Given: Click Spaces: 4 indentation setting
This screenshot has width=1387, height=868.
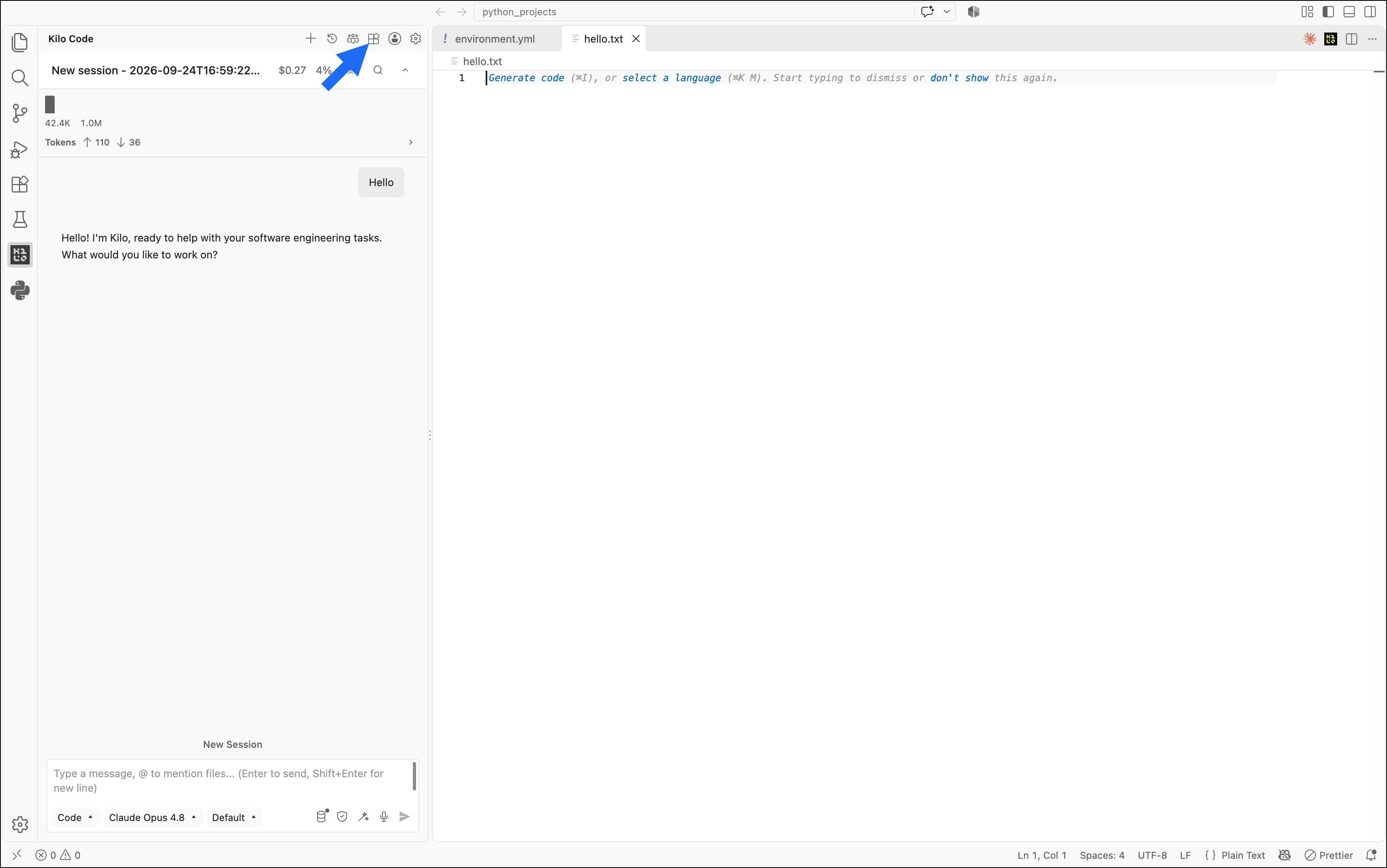Looking at the screenshot, I should pyautogui.click(x=1102, y=855).
